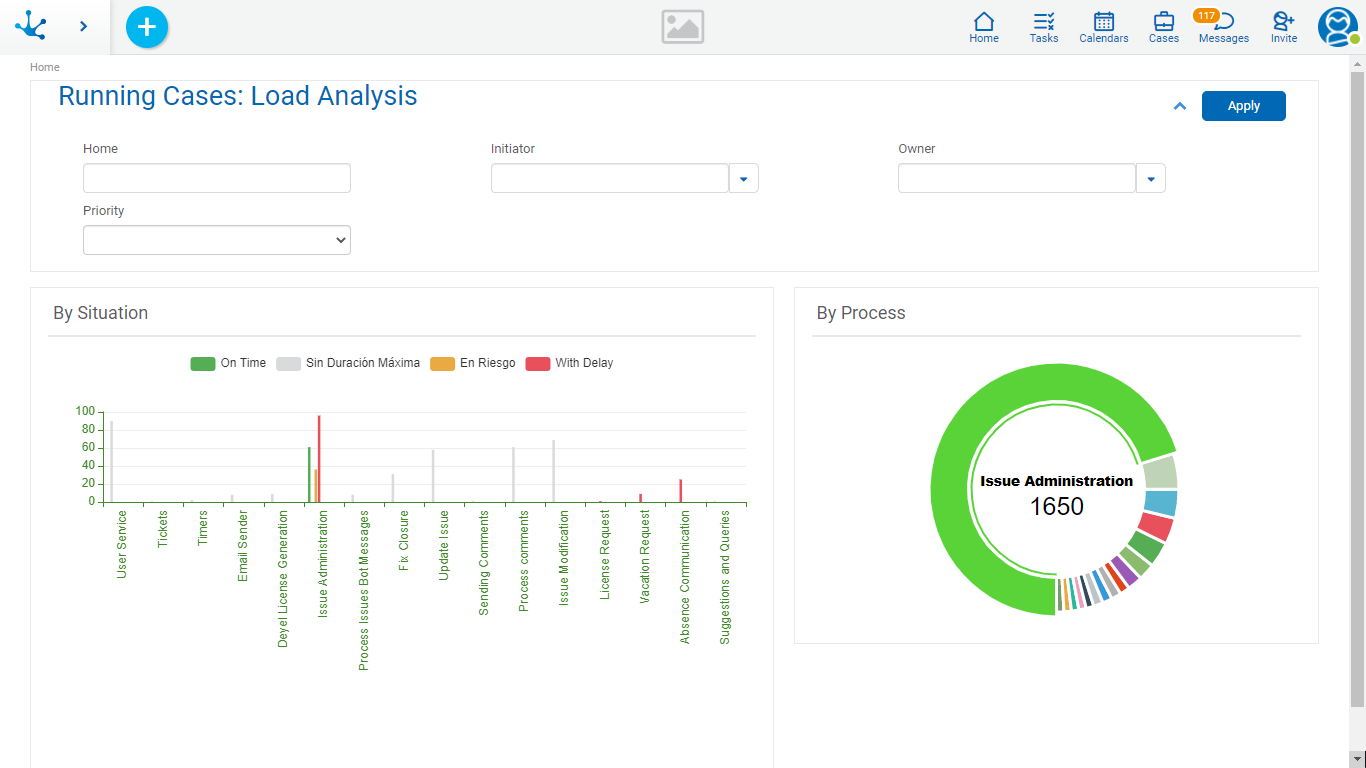Toggle the En Riesgo legend swatch

[442, 363]
